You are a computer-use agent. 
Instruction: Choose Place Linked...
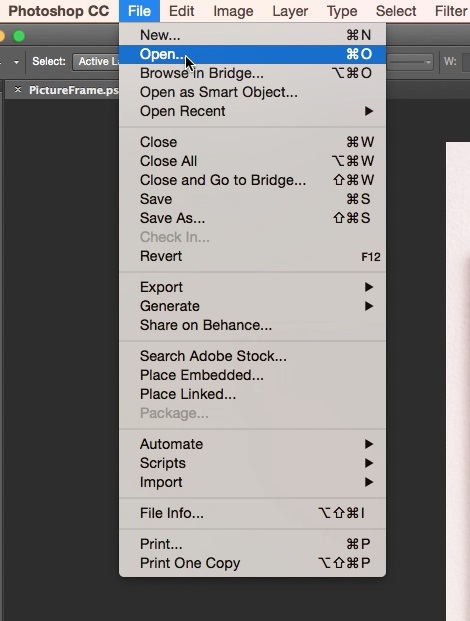(252, 394)
